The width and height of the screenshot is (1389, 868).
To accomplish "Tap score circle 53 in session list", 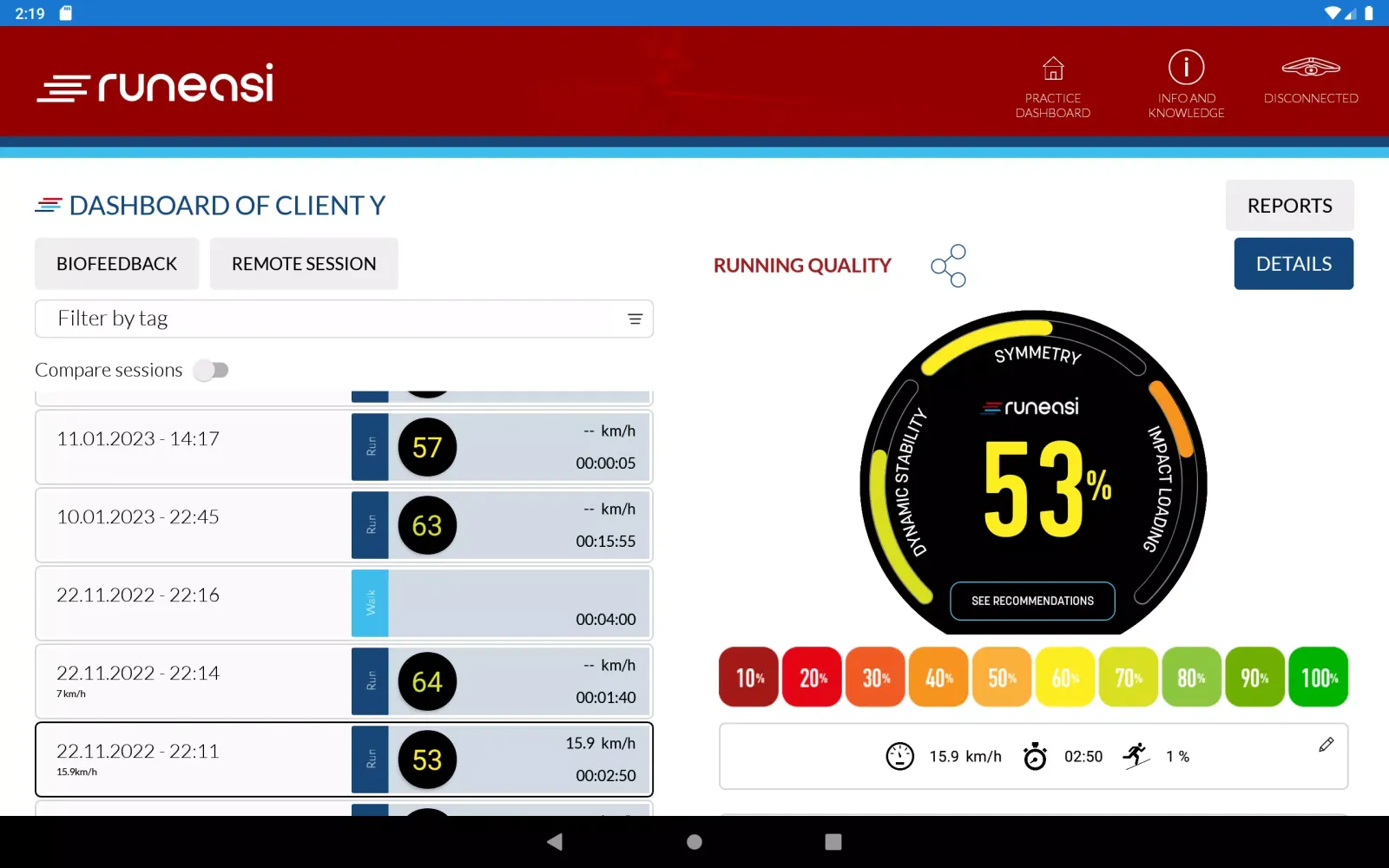I will tap(427, 759).
